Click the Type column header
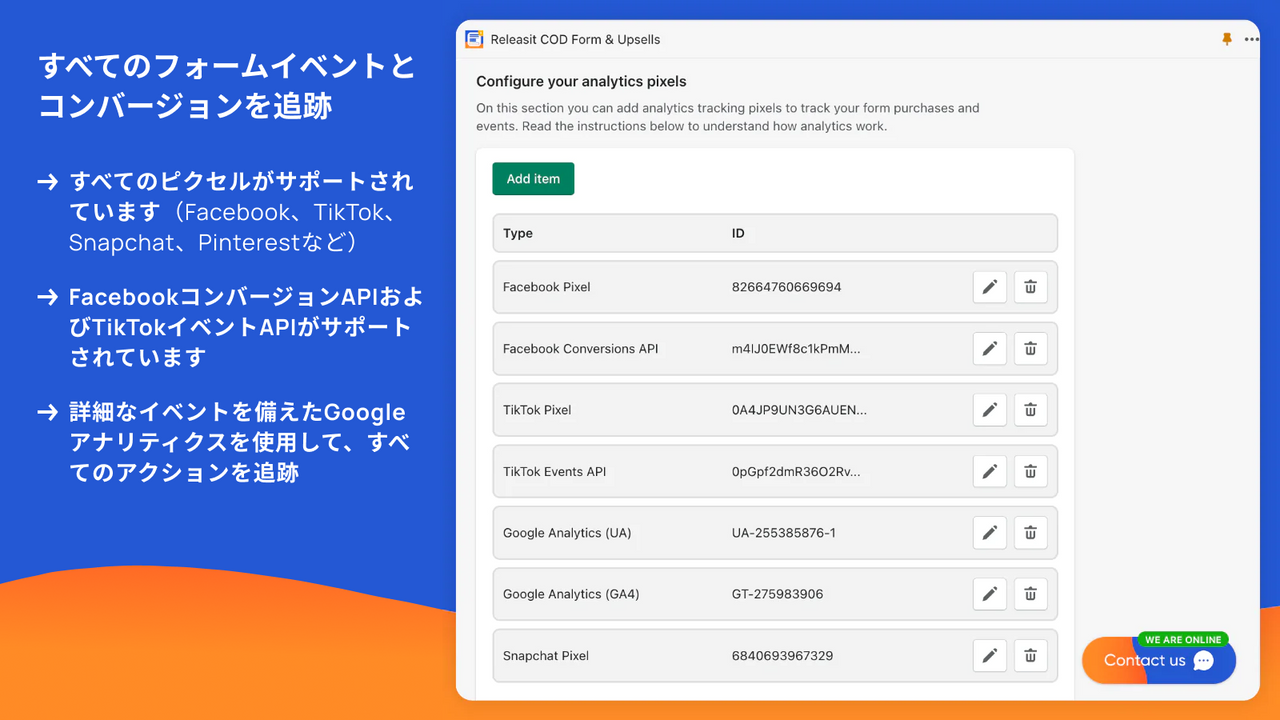The height and width of the screenshot is (720, 1280). (518, 233)
